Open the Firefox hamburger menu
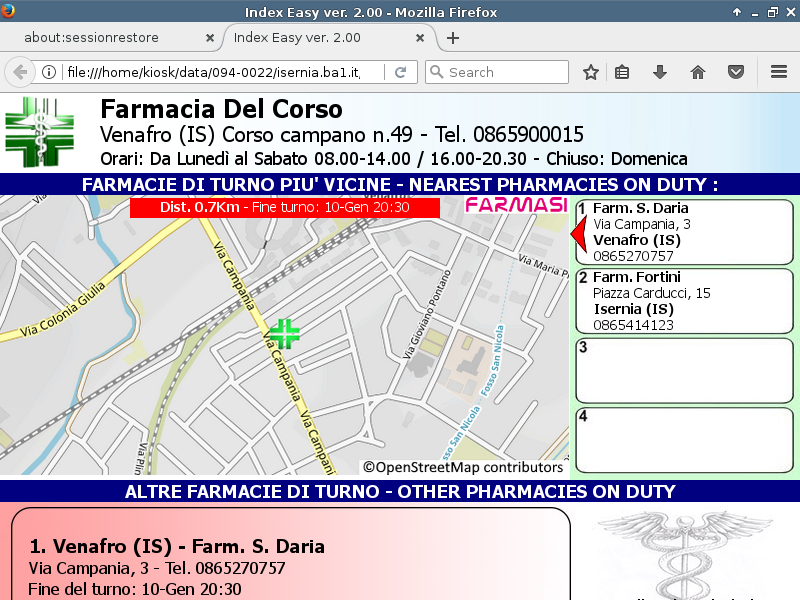800x600 pixels. (x=779, y=72)
